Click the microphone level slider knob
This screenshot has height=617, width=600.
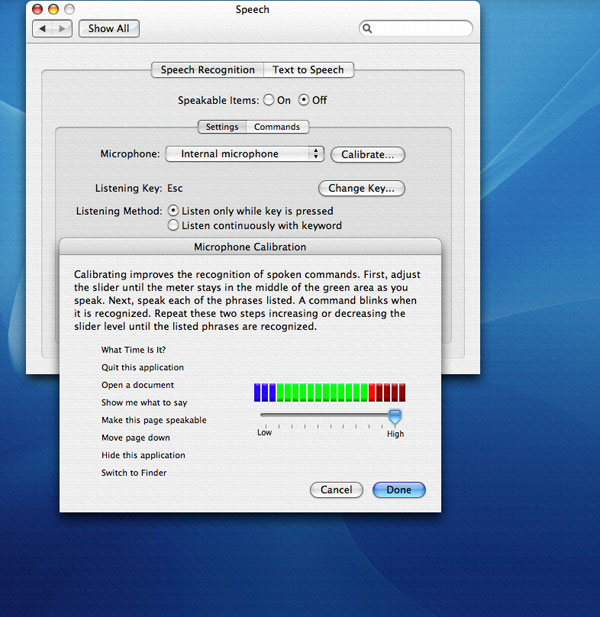click(395, 416)
